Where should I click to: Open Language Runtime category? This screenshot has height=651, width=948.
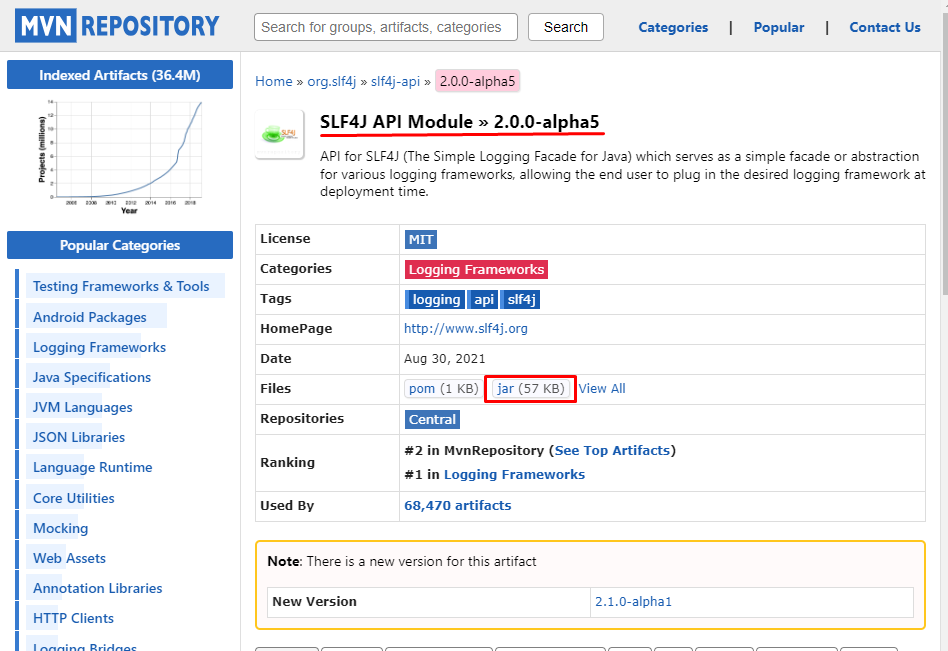pos(93,467)
